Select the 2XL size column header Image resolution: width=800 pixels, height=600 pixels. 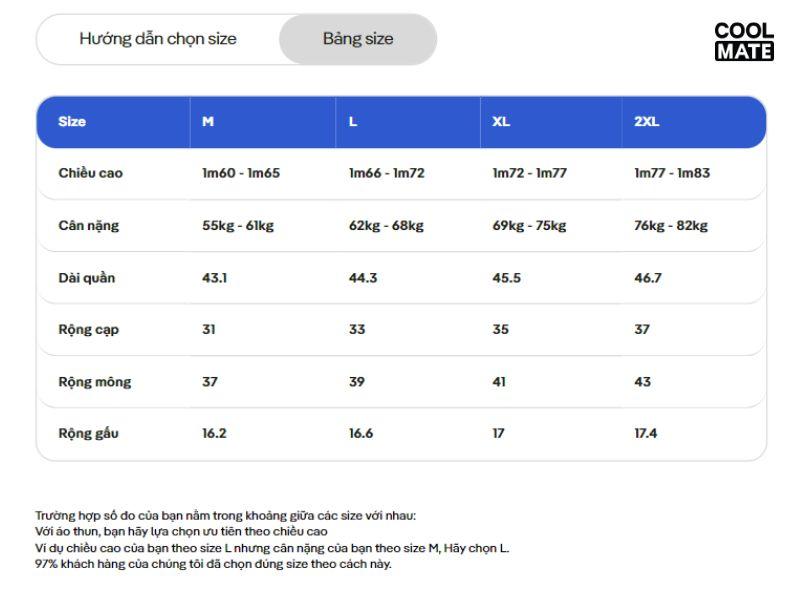646,122
